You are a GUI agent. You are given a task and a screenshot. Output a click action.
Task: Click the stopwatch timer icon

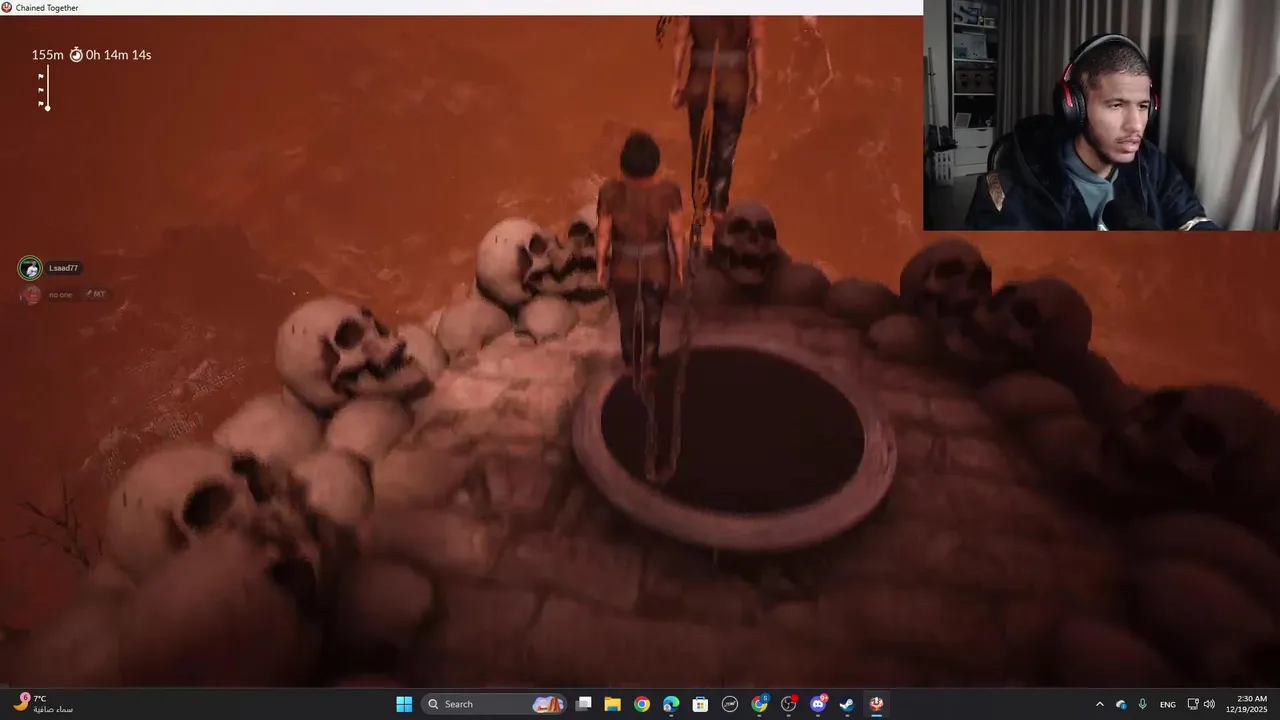click(76, 55)
